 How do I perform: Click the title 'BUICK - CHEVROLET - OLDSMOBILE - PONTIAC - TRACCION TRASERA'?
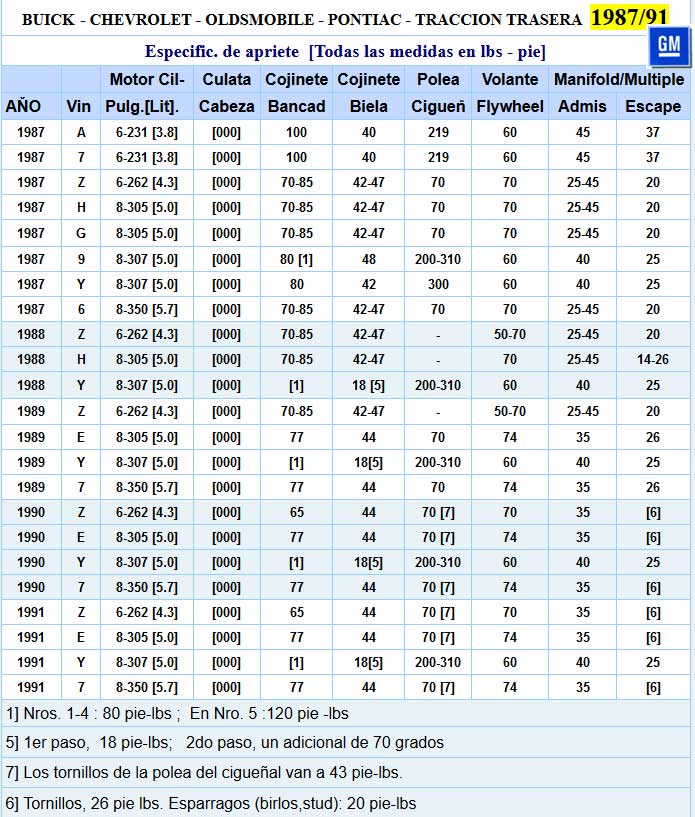pyautogui.click(x=302, y=19)
